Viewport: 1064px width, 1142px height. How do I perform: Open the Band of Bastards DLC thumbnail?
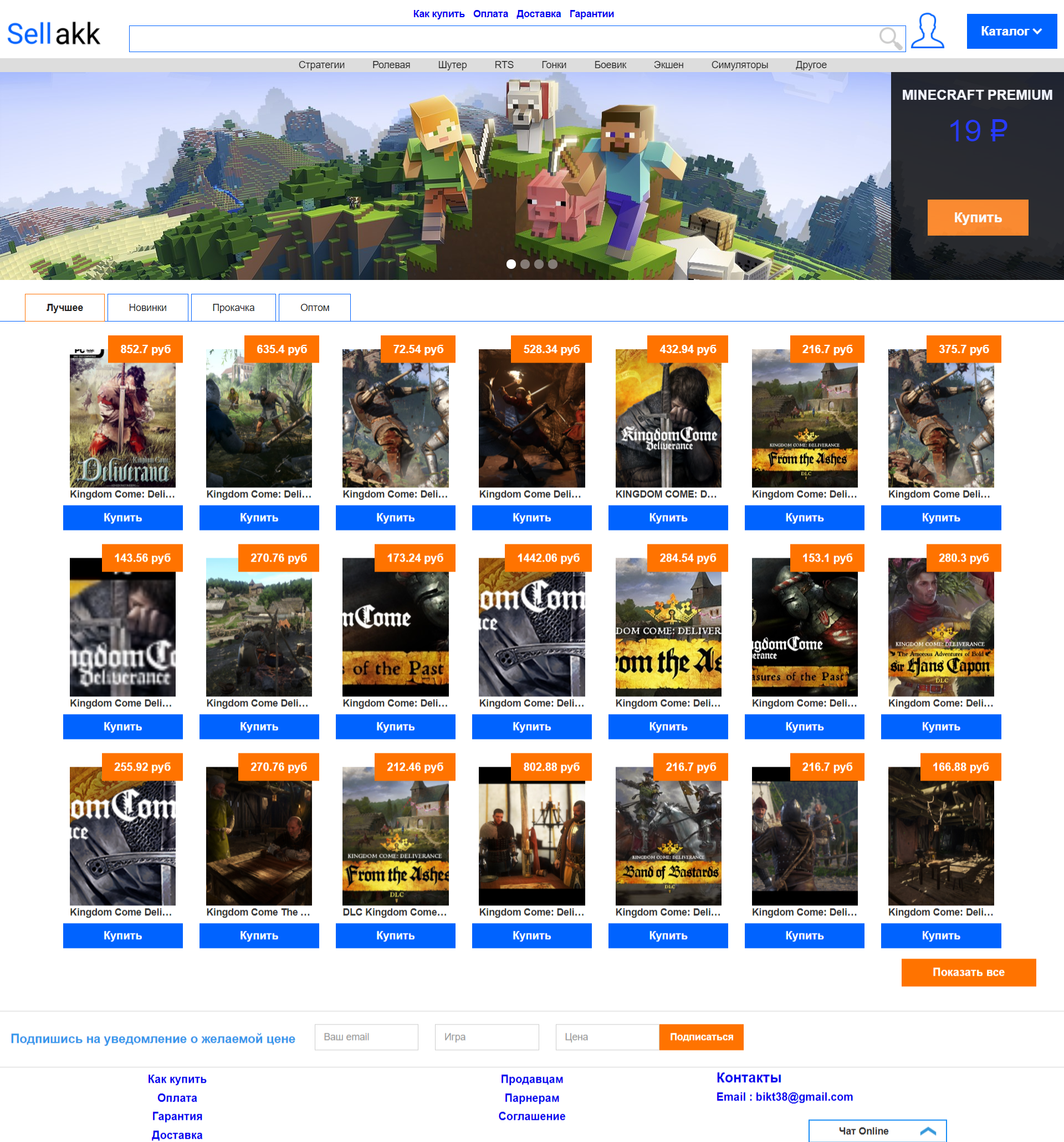coord(668,837)
